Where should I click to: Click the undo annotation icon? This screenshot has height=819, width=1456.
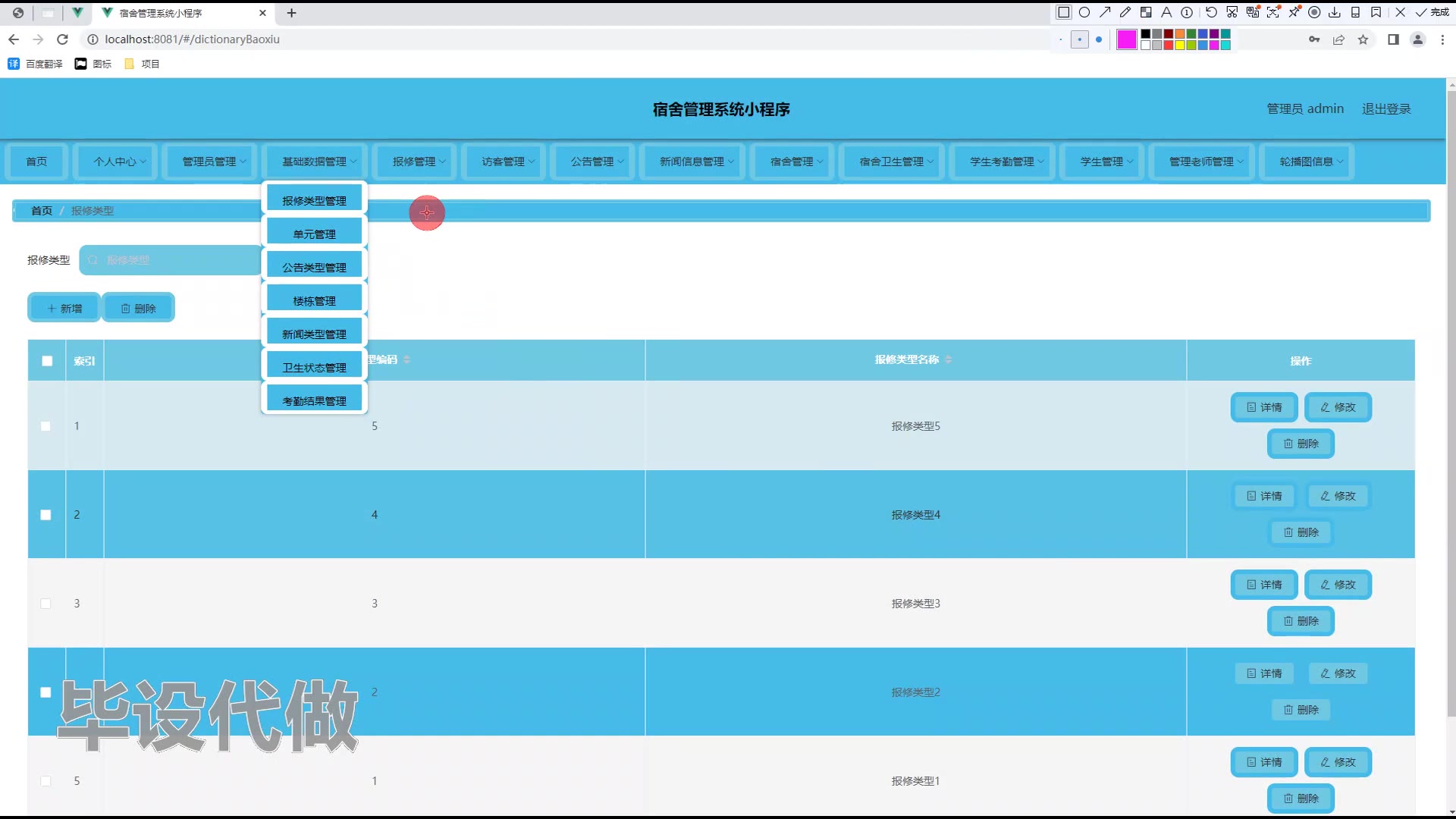pos(1211,12)
